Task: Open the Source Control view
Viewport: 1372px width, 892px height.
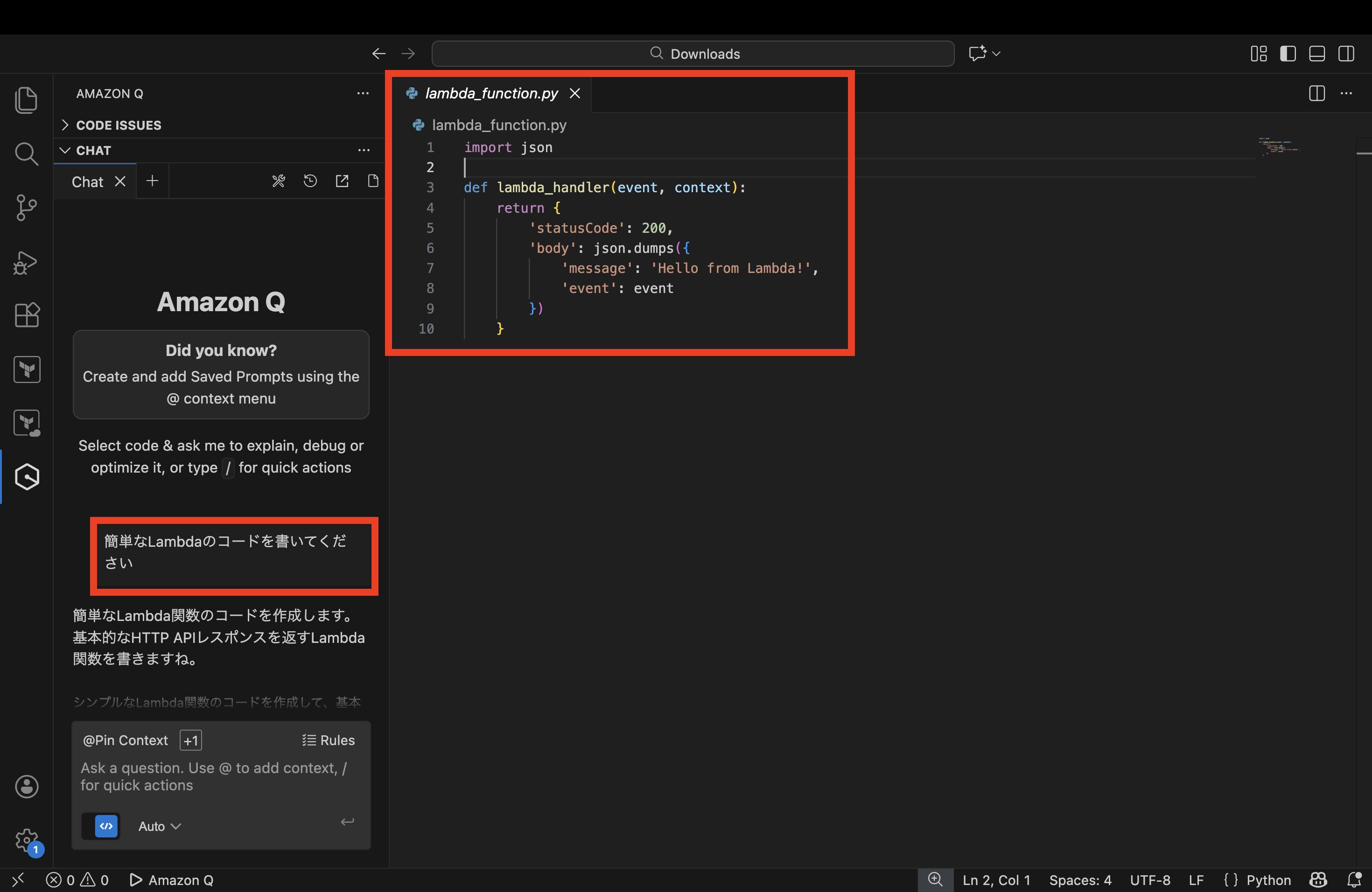Action: [x=26, y=208]
